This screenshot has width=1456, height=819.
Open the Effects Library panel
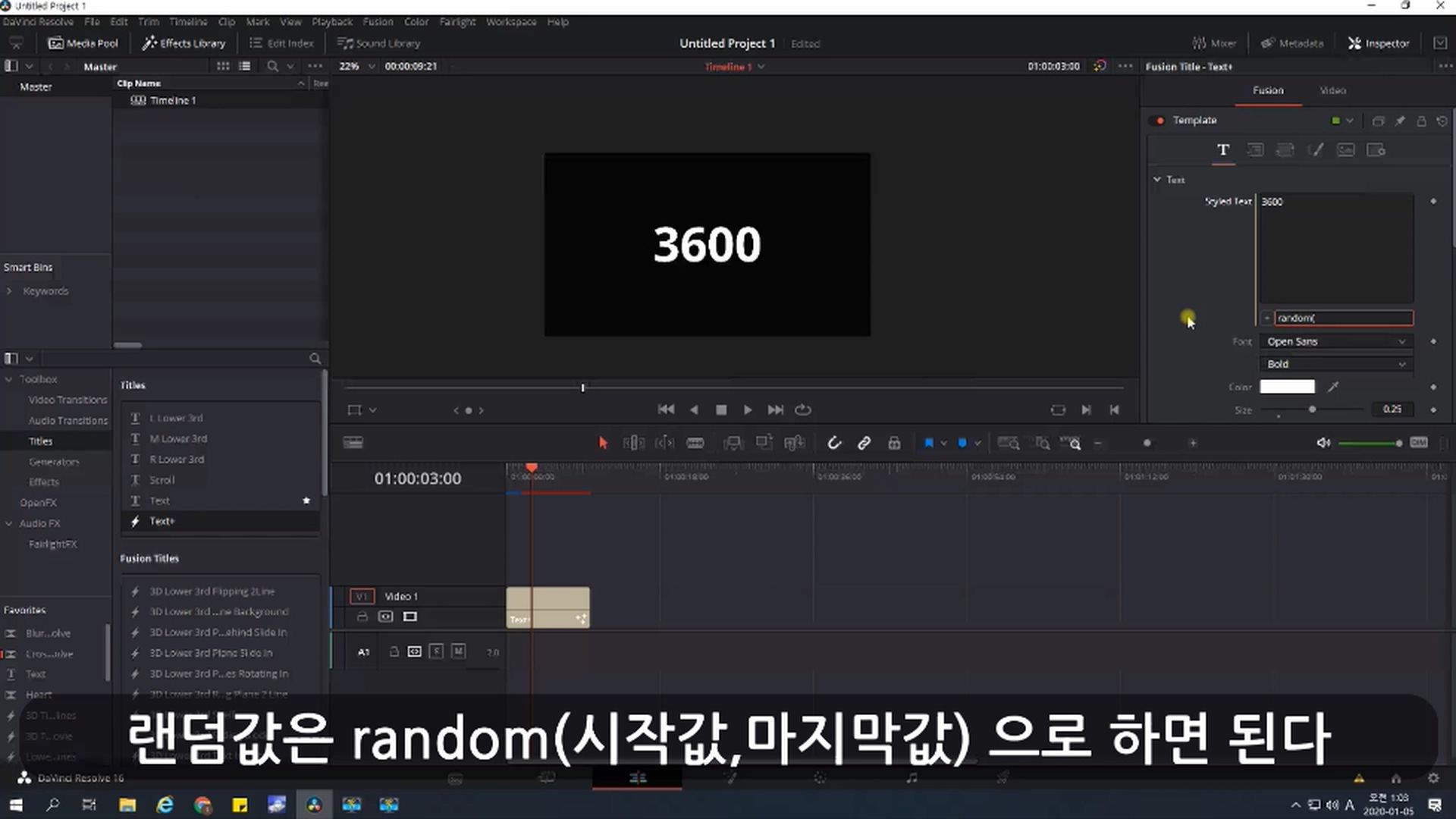[184, 43]
